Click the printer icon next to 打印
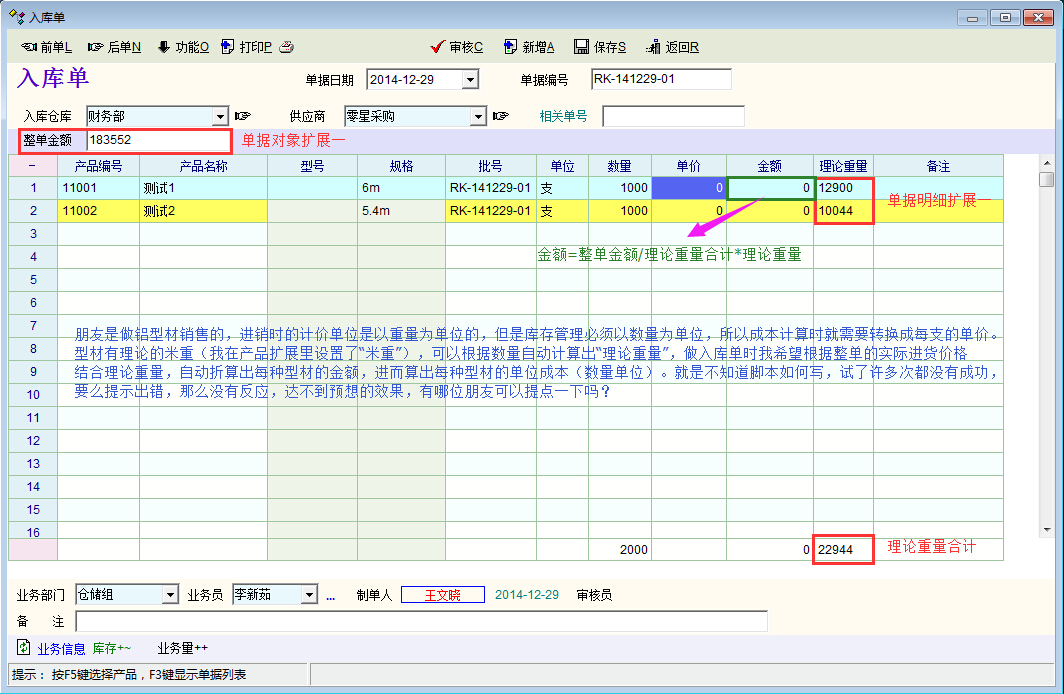The height and width of the screenshot is (694, 1064). [x=286, y=47]
